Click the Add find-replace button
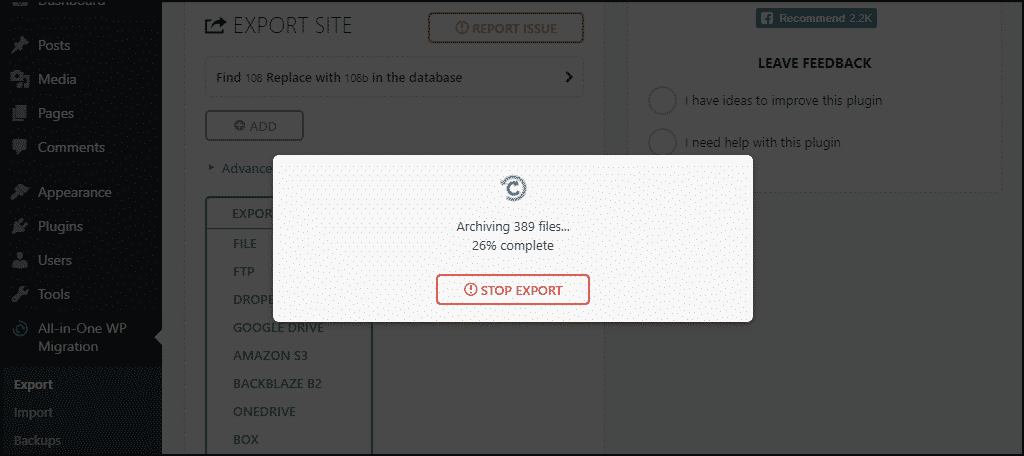 point(255,125)
